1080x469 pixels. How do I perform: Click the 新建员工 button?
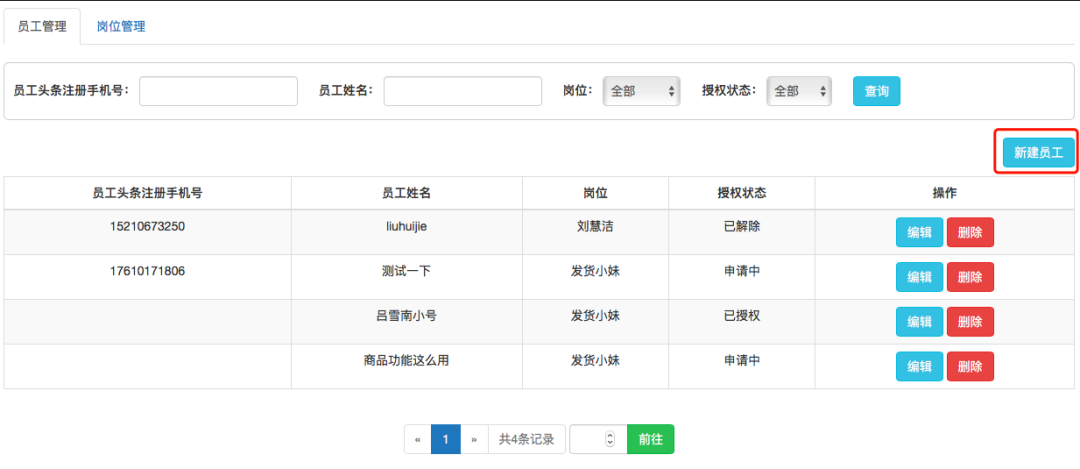coord(1039,153)
